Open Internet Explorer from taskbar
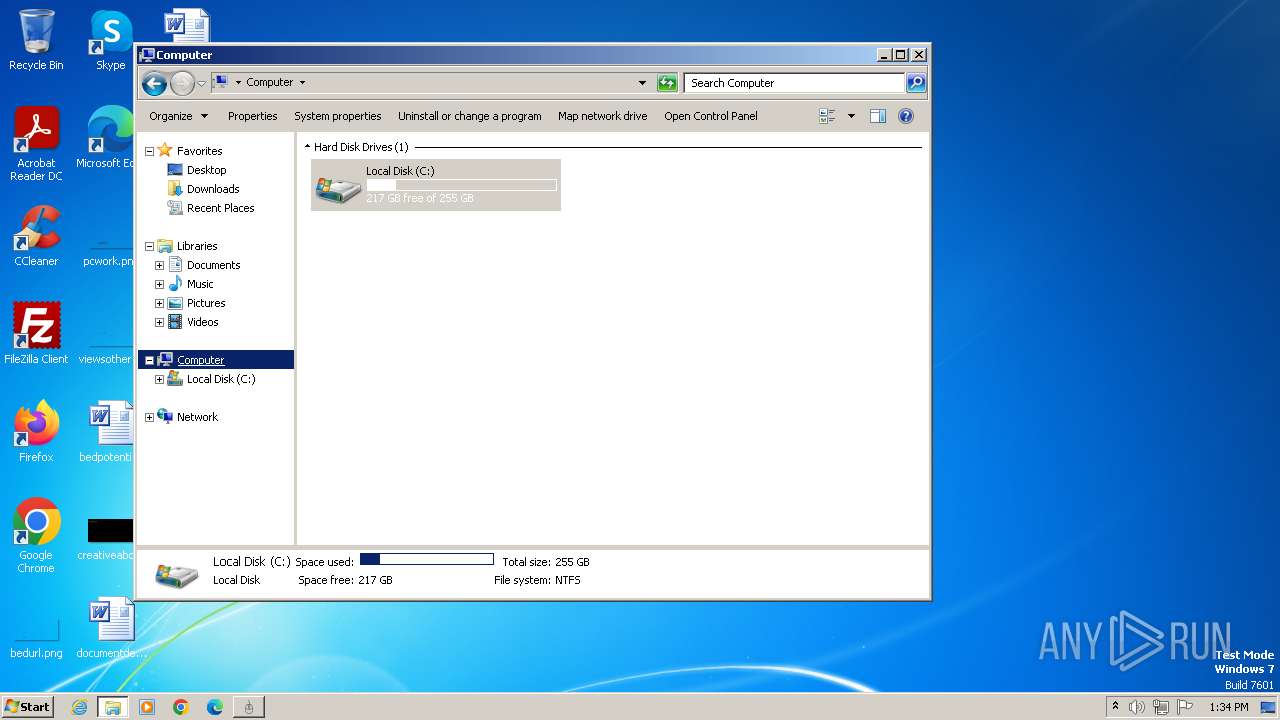Viewport: 1280px width, 720px height. (x=79, y=707)
